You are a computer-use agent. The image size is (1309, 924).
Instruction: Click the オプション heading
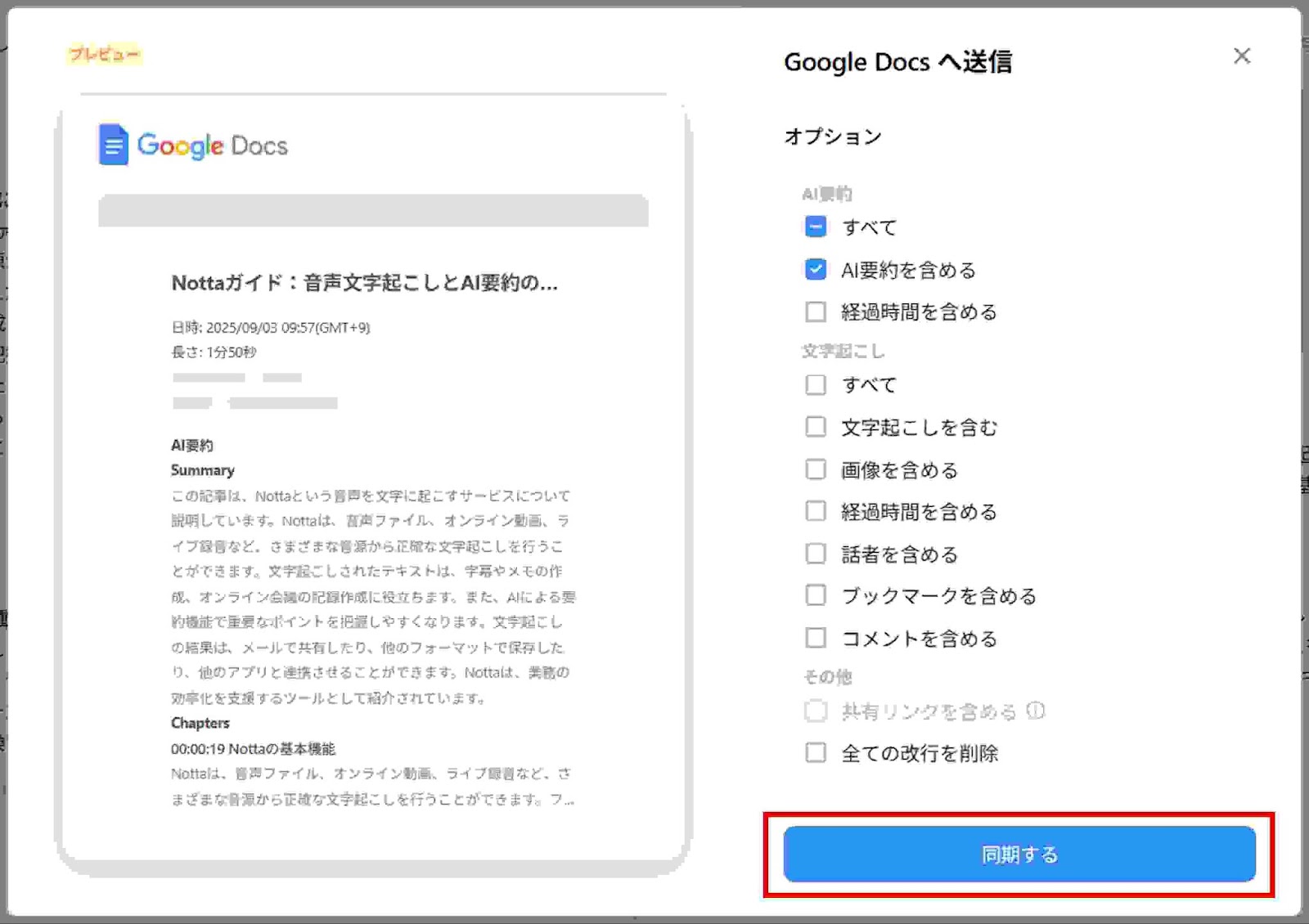click(833, 136)
